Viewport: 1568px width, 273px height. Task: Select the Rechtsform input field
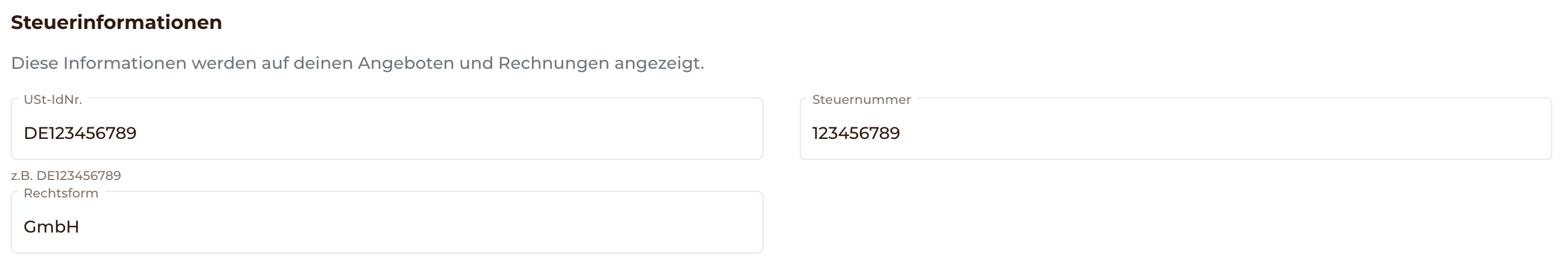click(x=387, y=223)
